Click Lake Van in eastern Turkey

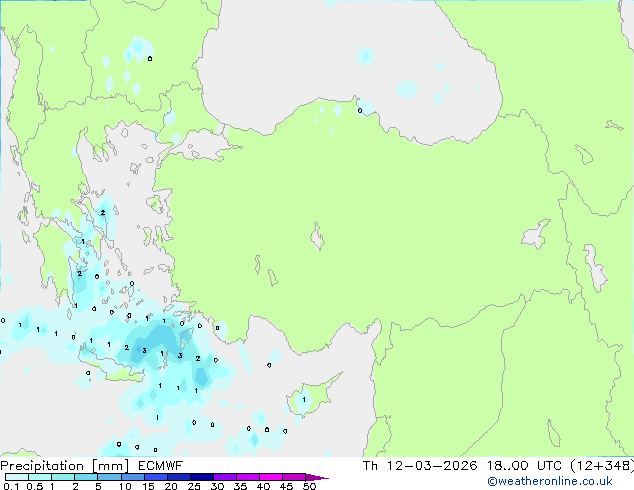[x=536, y=235]
